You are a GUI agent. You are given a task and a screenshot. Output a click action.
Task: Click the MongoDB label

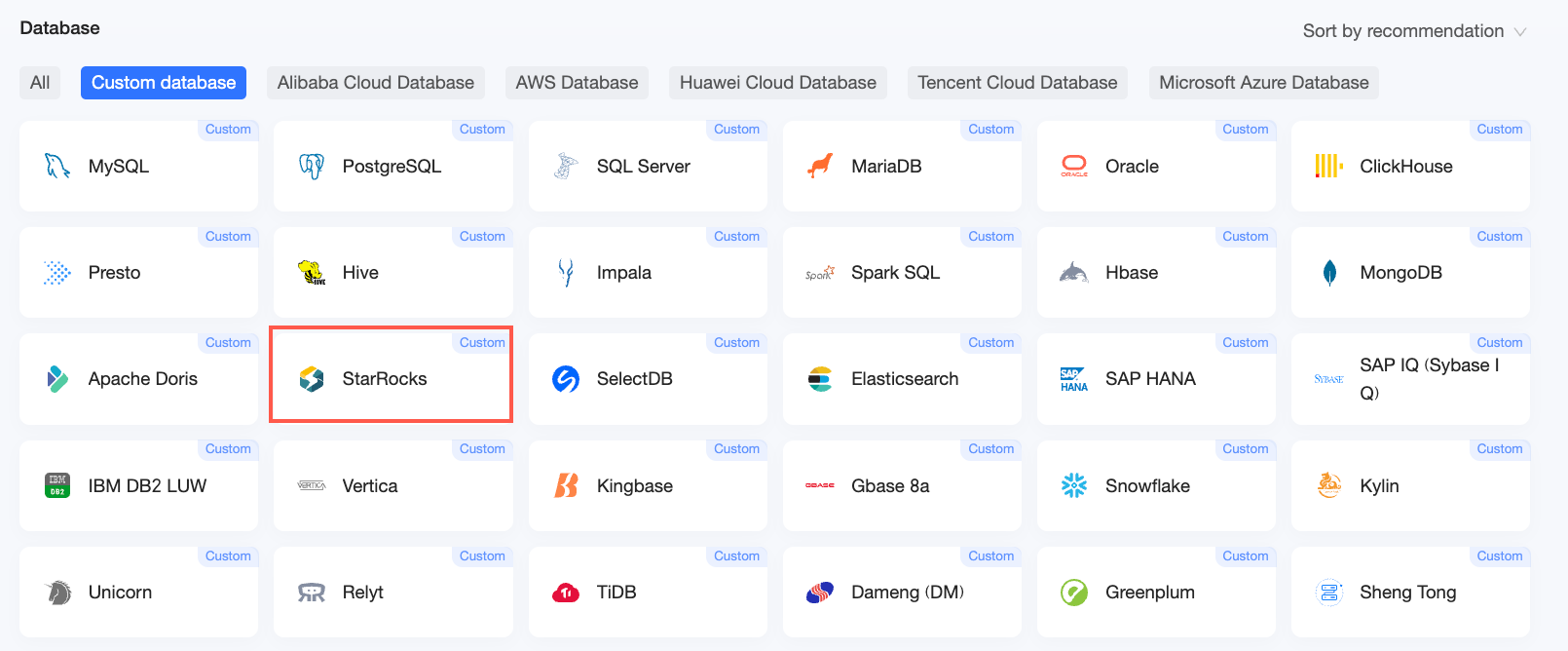[x=1401, y=273]
